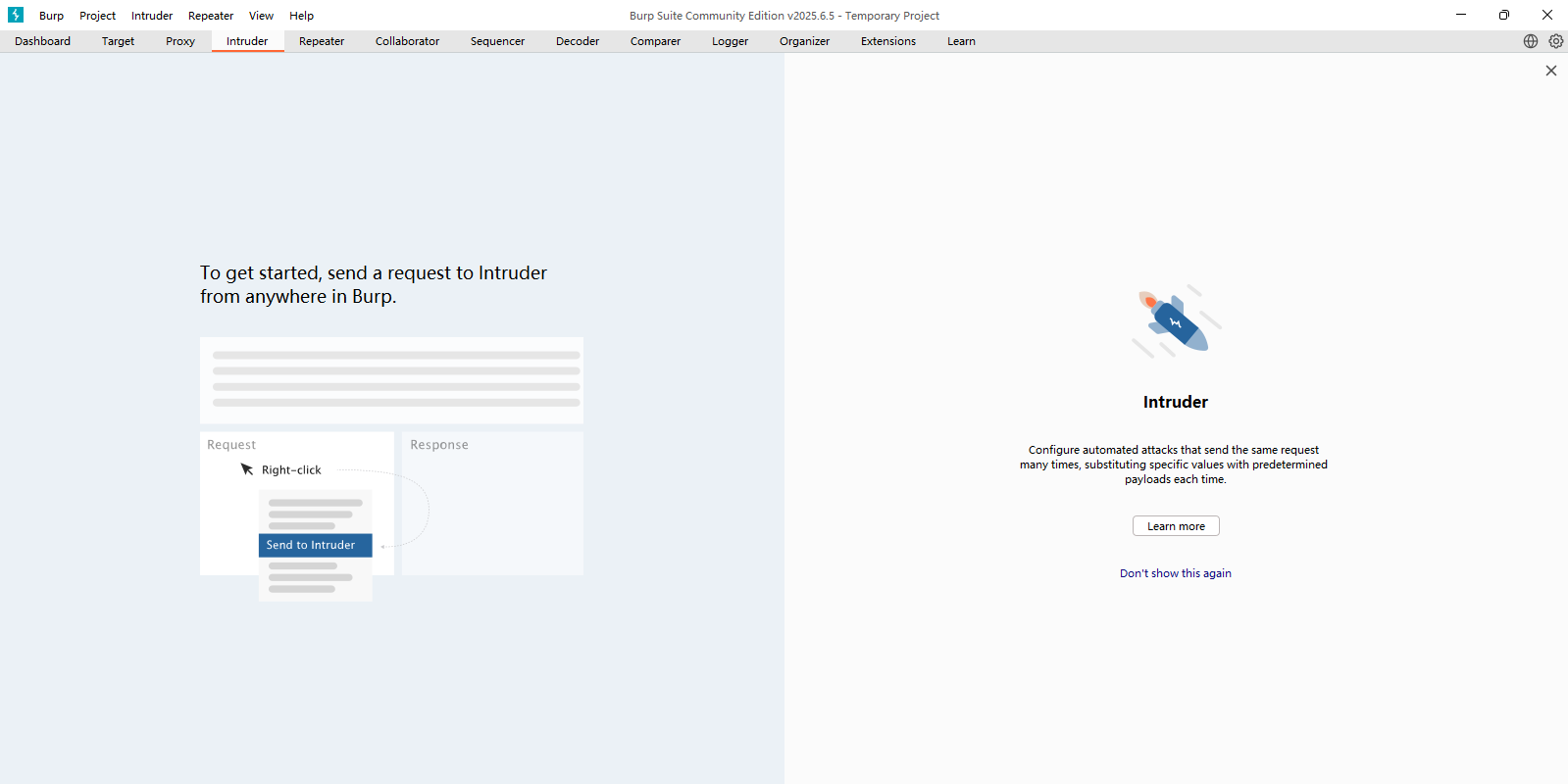Switch to the Proxy tab

pyautogui.click(x=180, y=41)
